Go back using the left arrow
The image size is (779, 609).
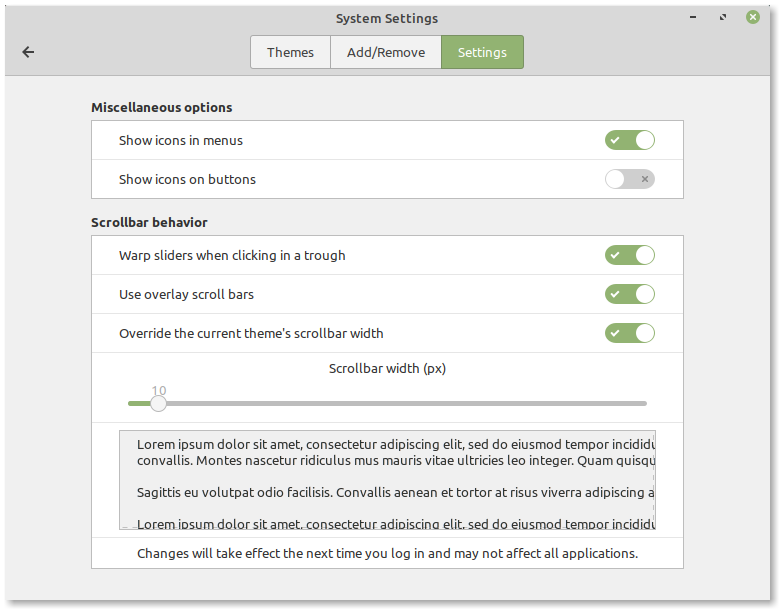(28, 52)
